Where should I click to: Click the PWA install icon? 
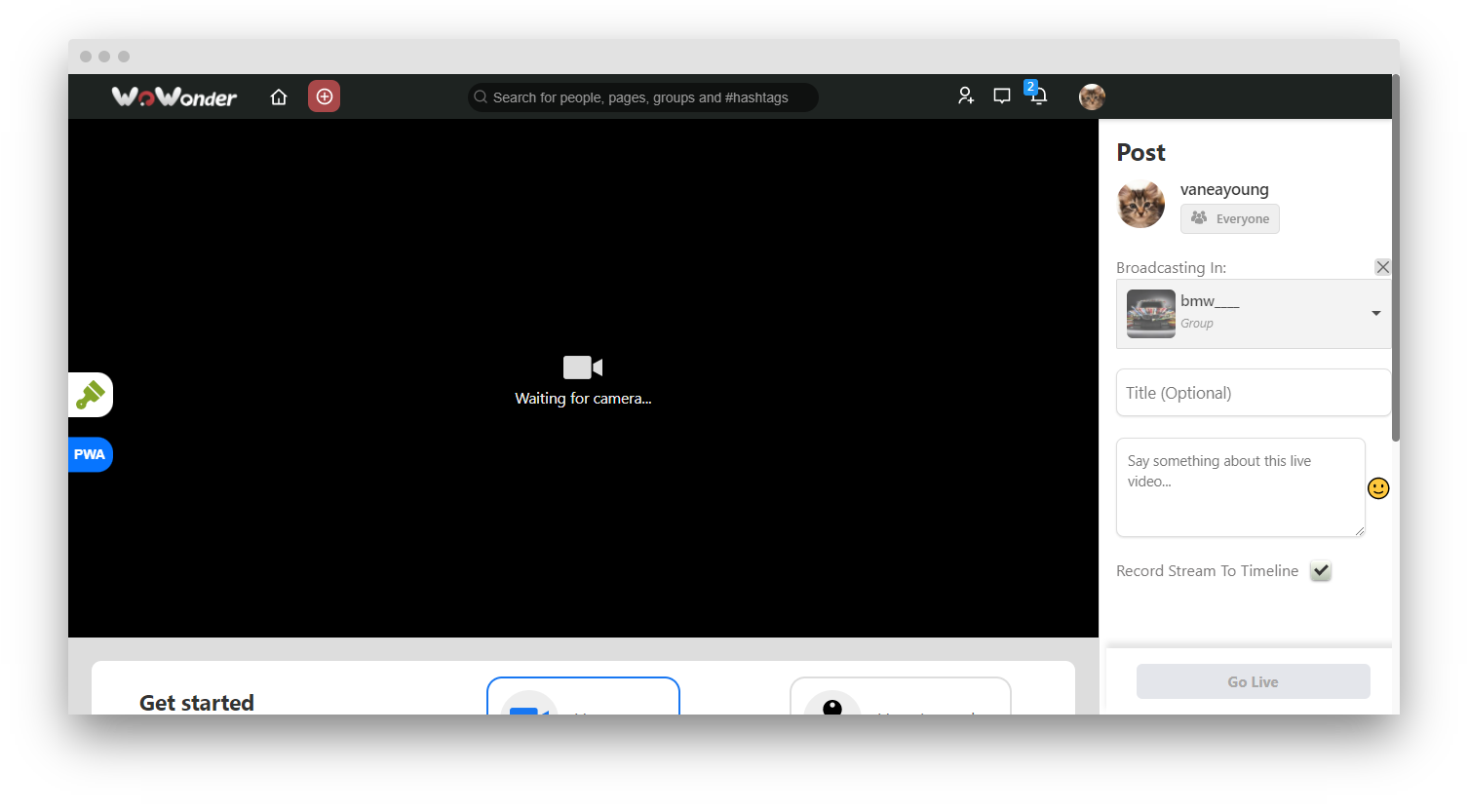tap(90, 454)
